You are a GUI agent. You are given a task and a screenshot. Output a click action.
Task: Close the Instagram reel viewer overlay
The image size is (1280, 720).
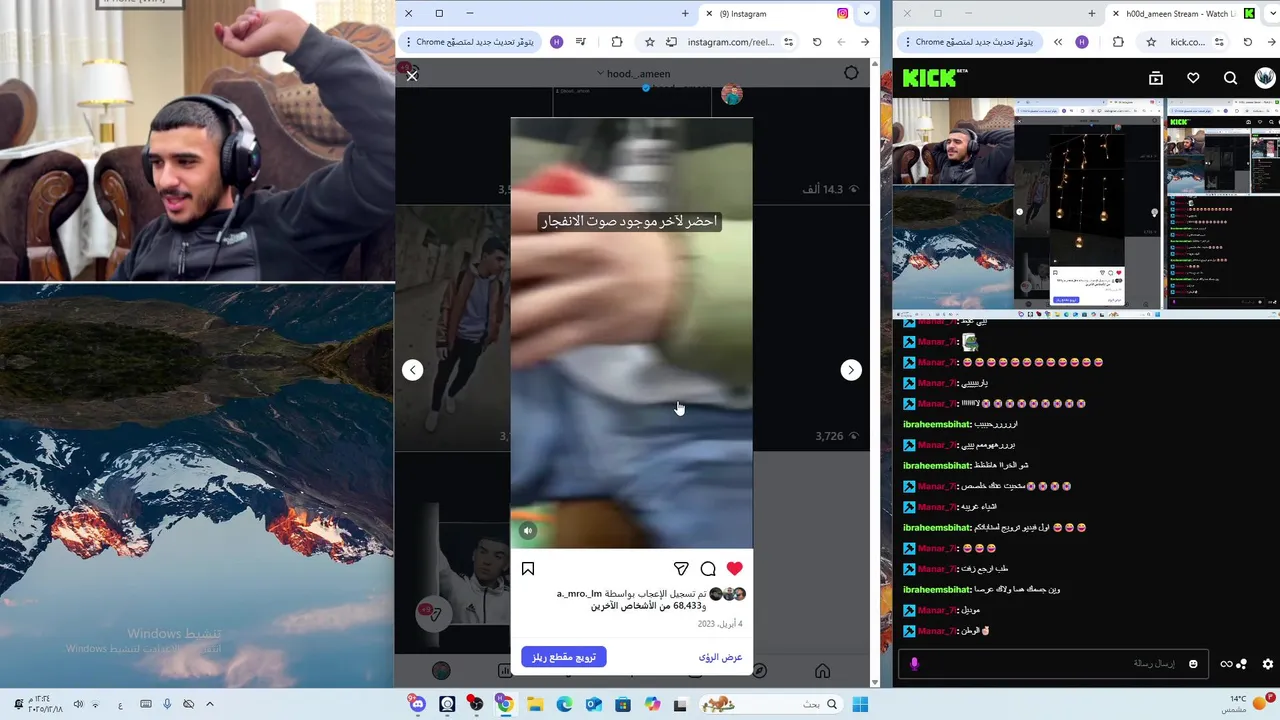[412, 76]
